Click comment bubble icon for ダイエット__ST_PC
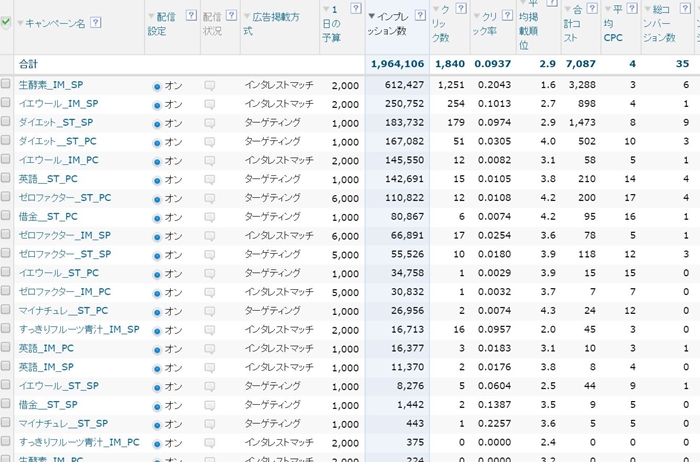The width and height of the screenshot is (700, 462). 209,142
